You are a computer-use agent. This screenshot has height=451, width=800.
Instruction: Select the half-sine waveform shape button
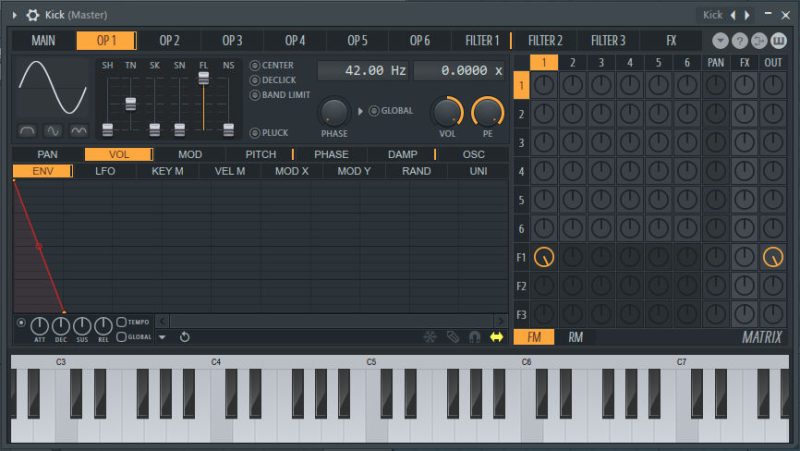pyautogui.click(x=28, y=131)
